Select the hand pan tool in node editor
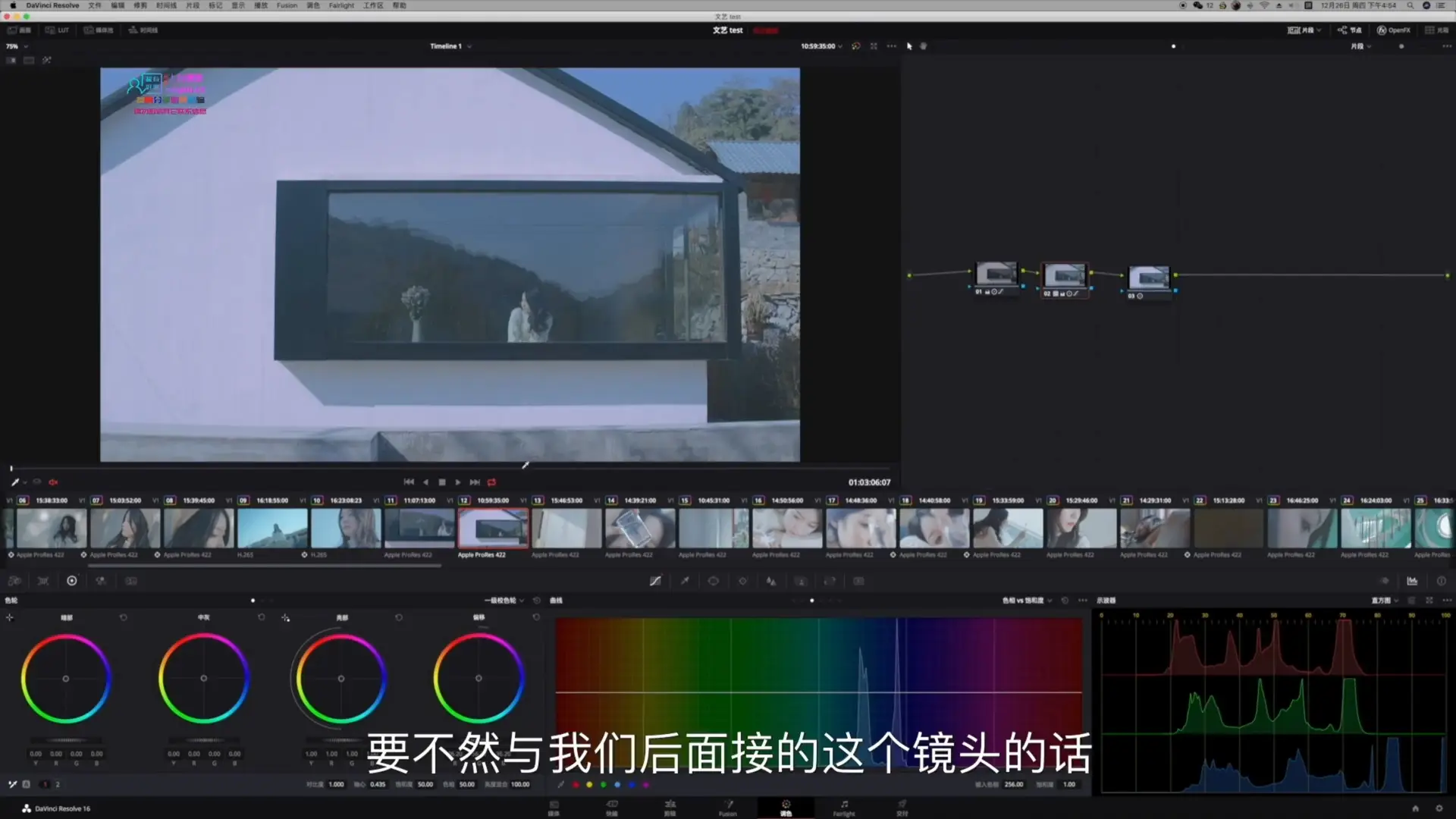Screen dimensions: 1456x819 923,46
